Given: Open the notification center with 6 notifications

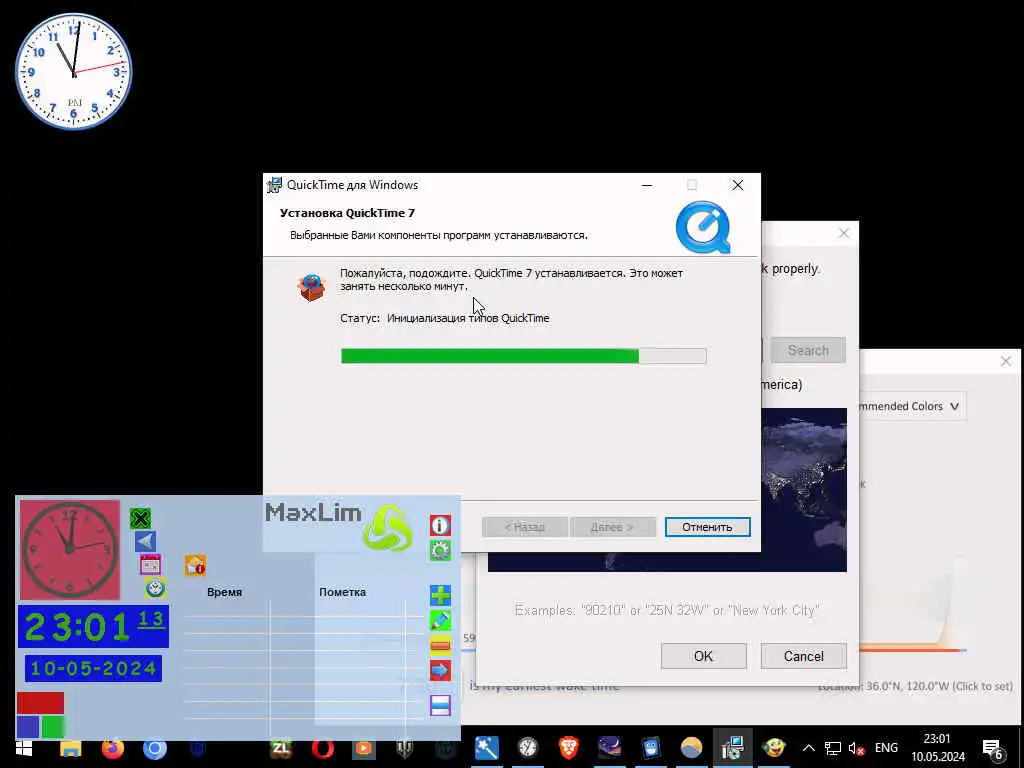Looking at the screenshot, I should (x=992, y=749).
